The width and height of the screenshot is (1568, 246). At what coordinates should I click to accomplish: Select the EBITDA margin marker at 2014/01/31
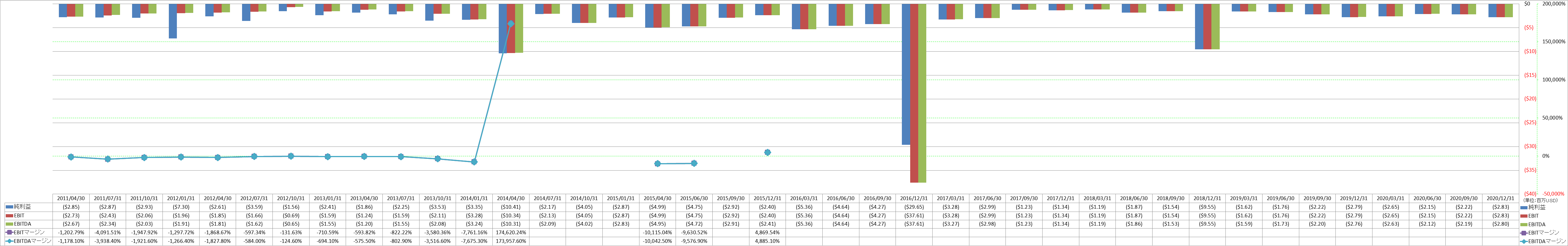click(474, 162)
